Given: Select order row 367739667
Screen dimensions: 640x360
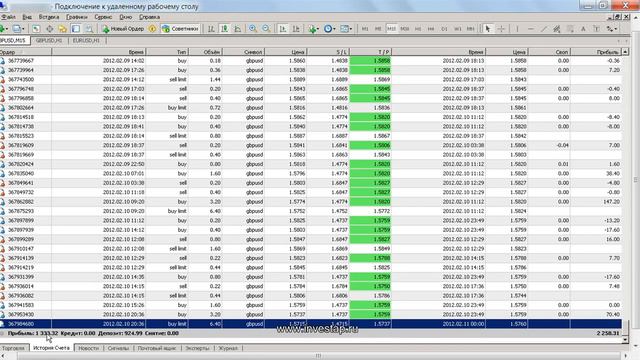Looking at the screenshot, I should pyautogui.click(x=311, y=60).
